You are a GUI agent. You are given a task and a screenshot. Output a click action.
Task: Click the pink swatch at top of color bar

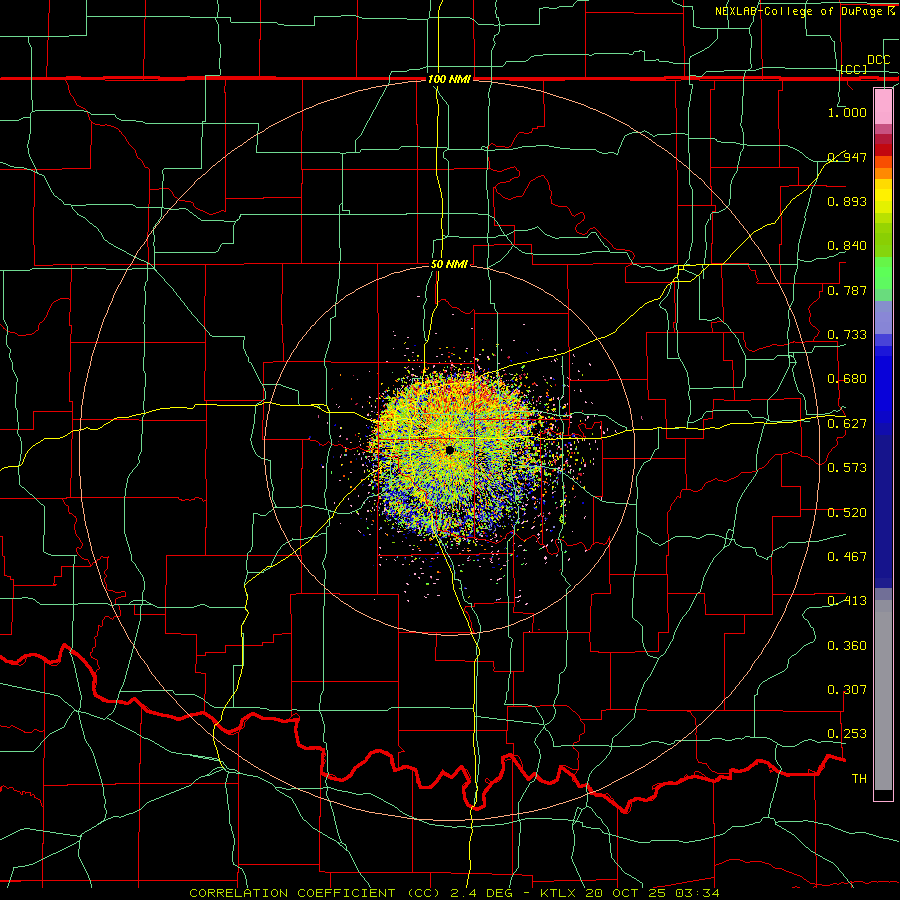click(x=883, y=107)
